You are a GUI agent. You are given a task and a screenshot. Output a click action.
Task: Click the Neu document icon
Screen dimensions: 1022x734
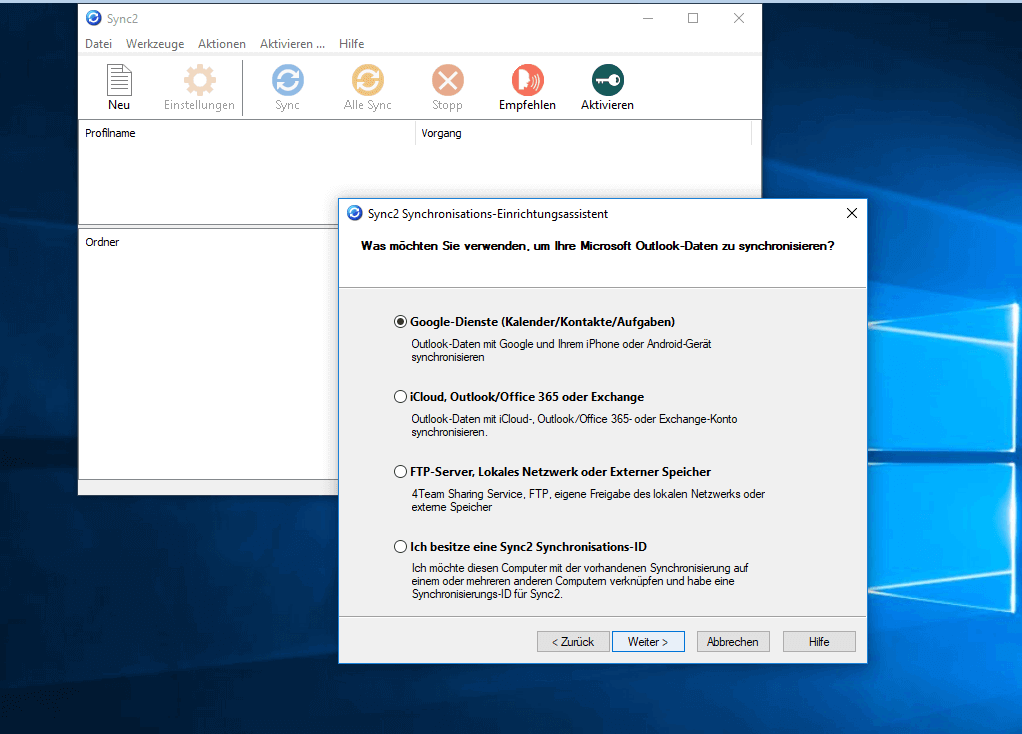point(119,81)
